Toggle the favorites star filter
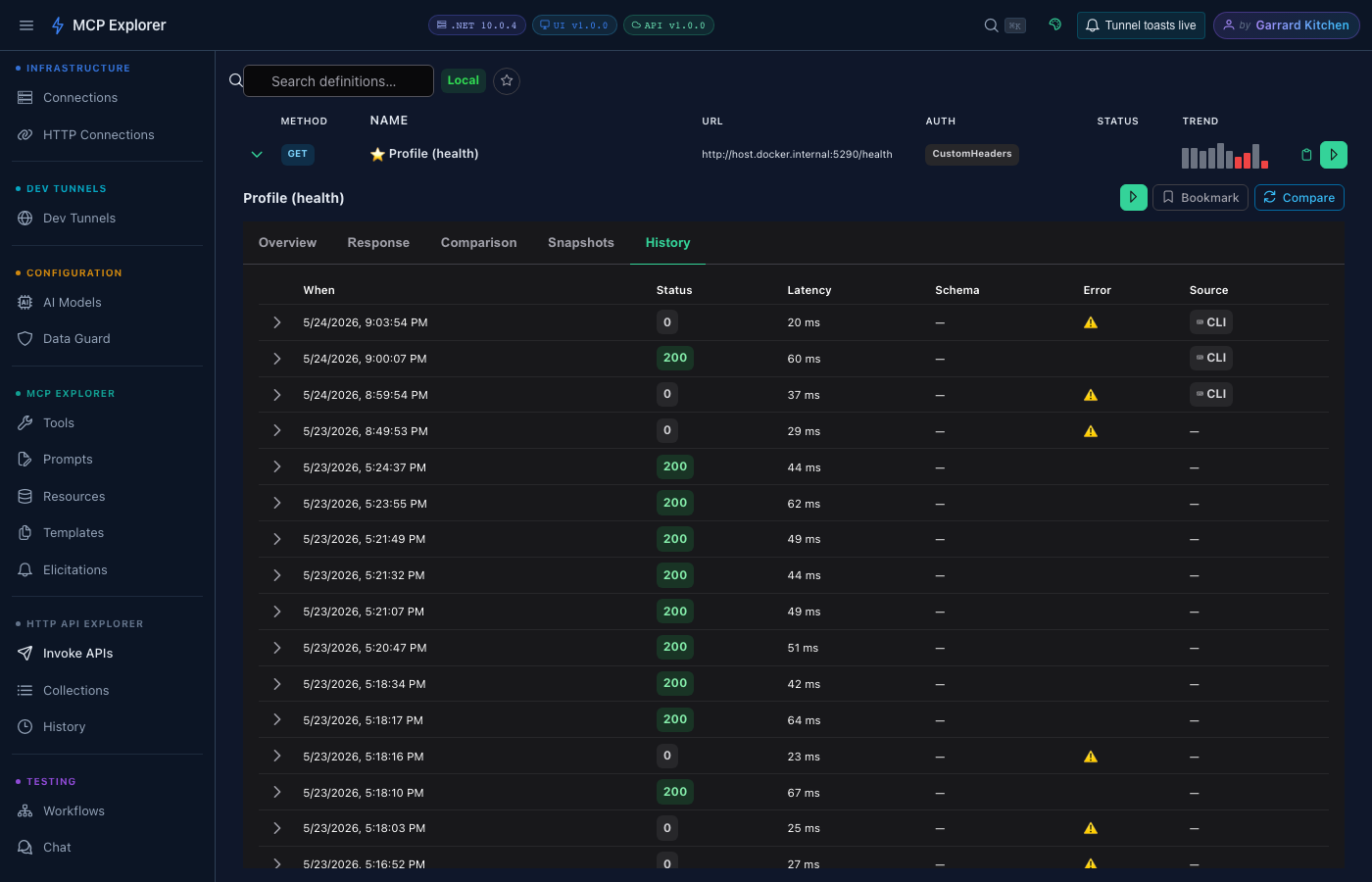This screenshot has width=1372, height=882. click(x=507, y=81)
